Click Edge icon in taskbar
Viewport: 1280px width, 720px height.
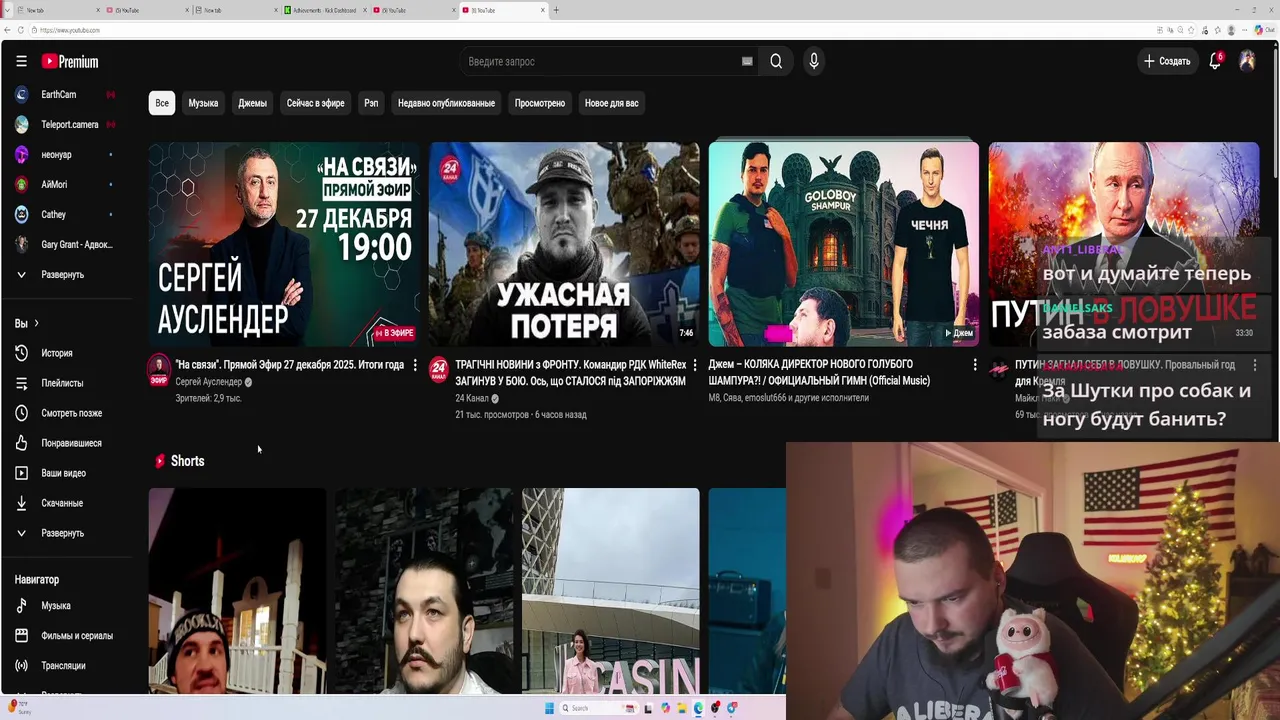[698, 708]
